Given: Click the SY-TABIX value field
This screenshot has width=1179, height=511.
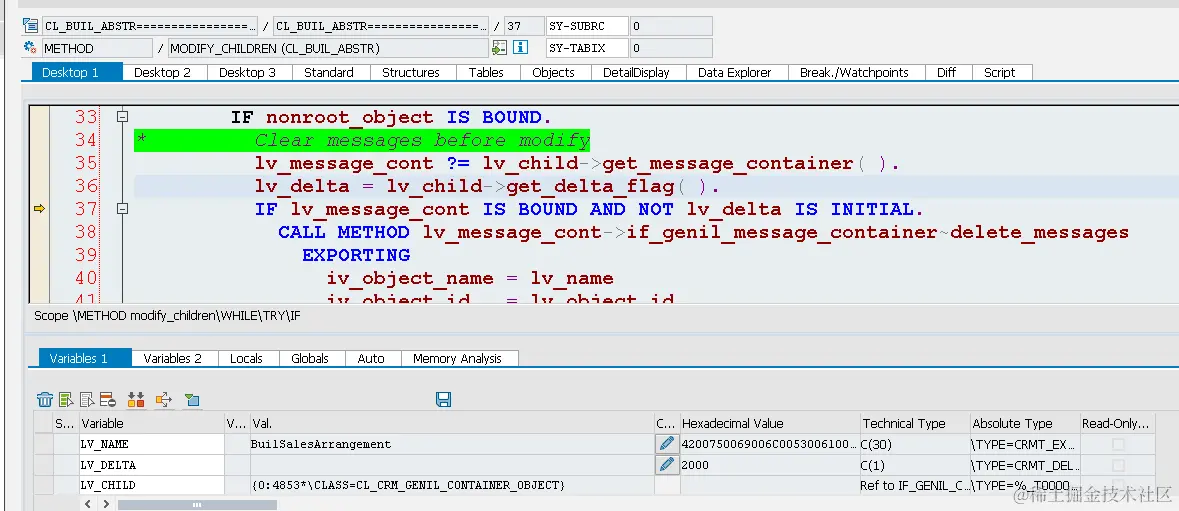Looking at the screenshot, I should coord(671,48).
